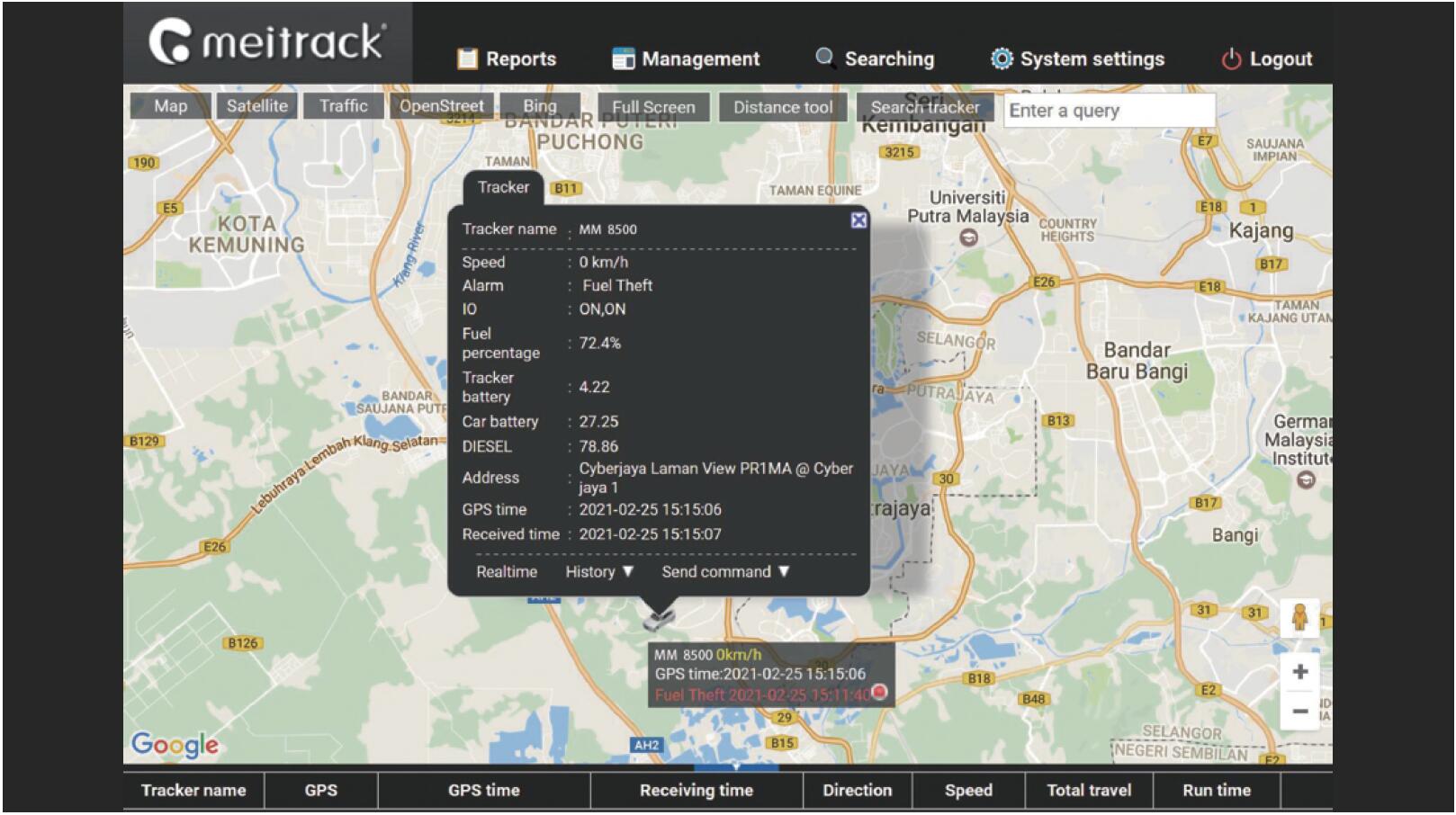1456x815 pixels.
Task: Click the Kota Kemuning map label
Action: 247,234
